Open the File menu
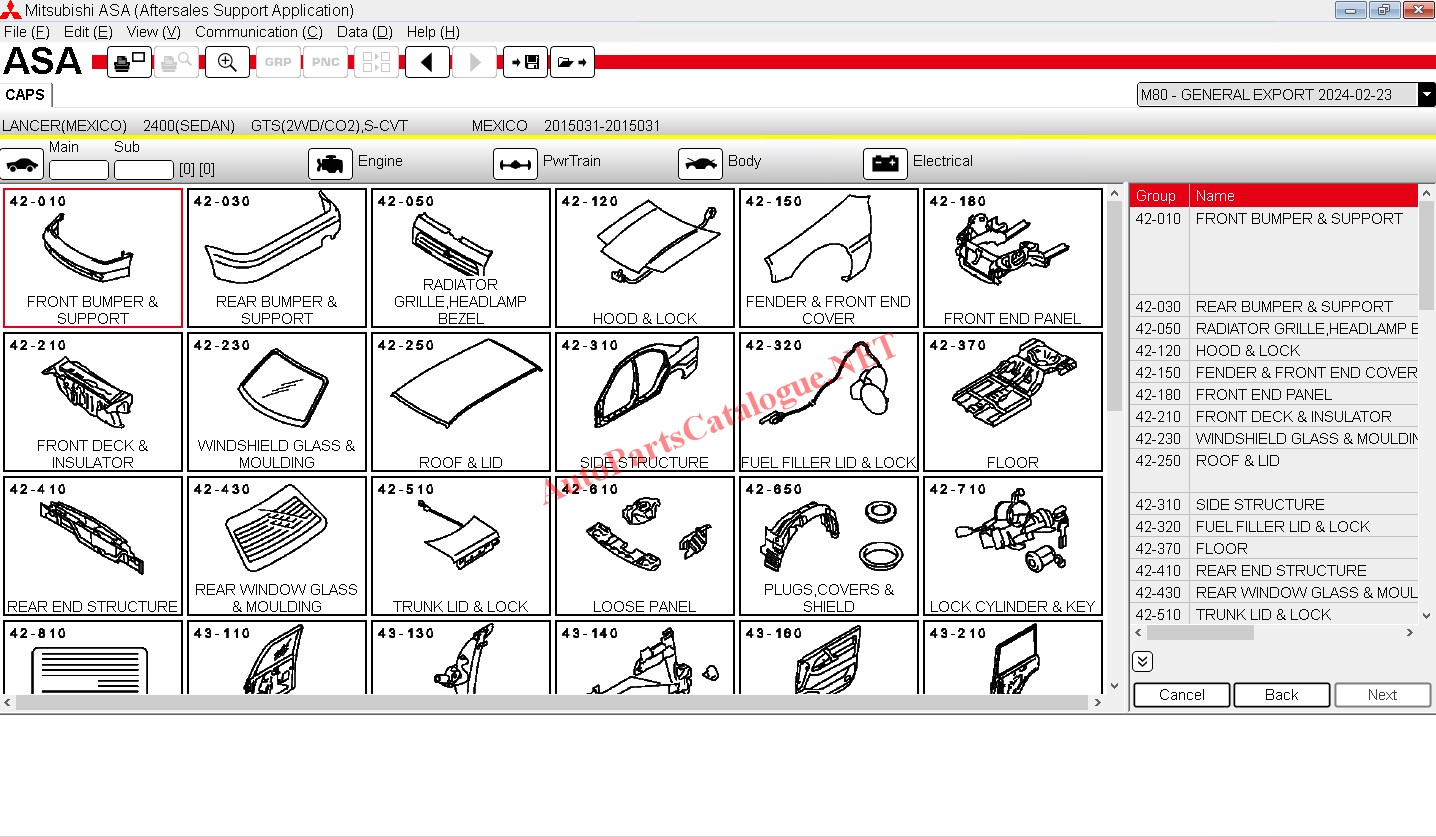The height and width of the screenshot is (837, 1436). [26, 32]
